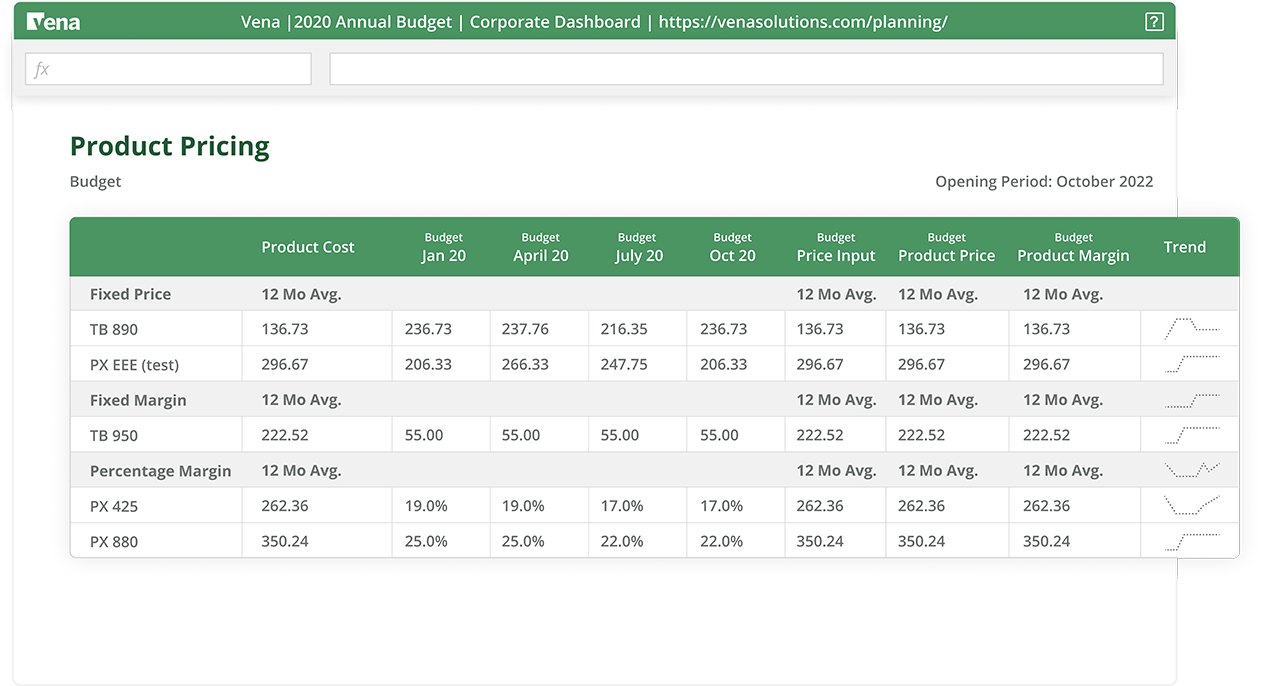Click the Vena logo icon
Image resolution: width=1264 pixels, height=686 pixels.
coord(34,20)
